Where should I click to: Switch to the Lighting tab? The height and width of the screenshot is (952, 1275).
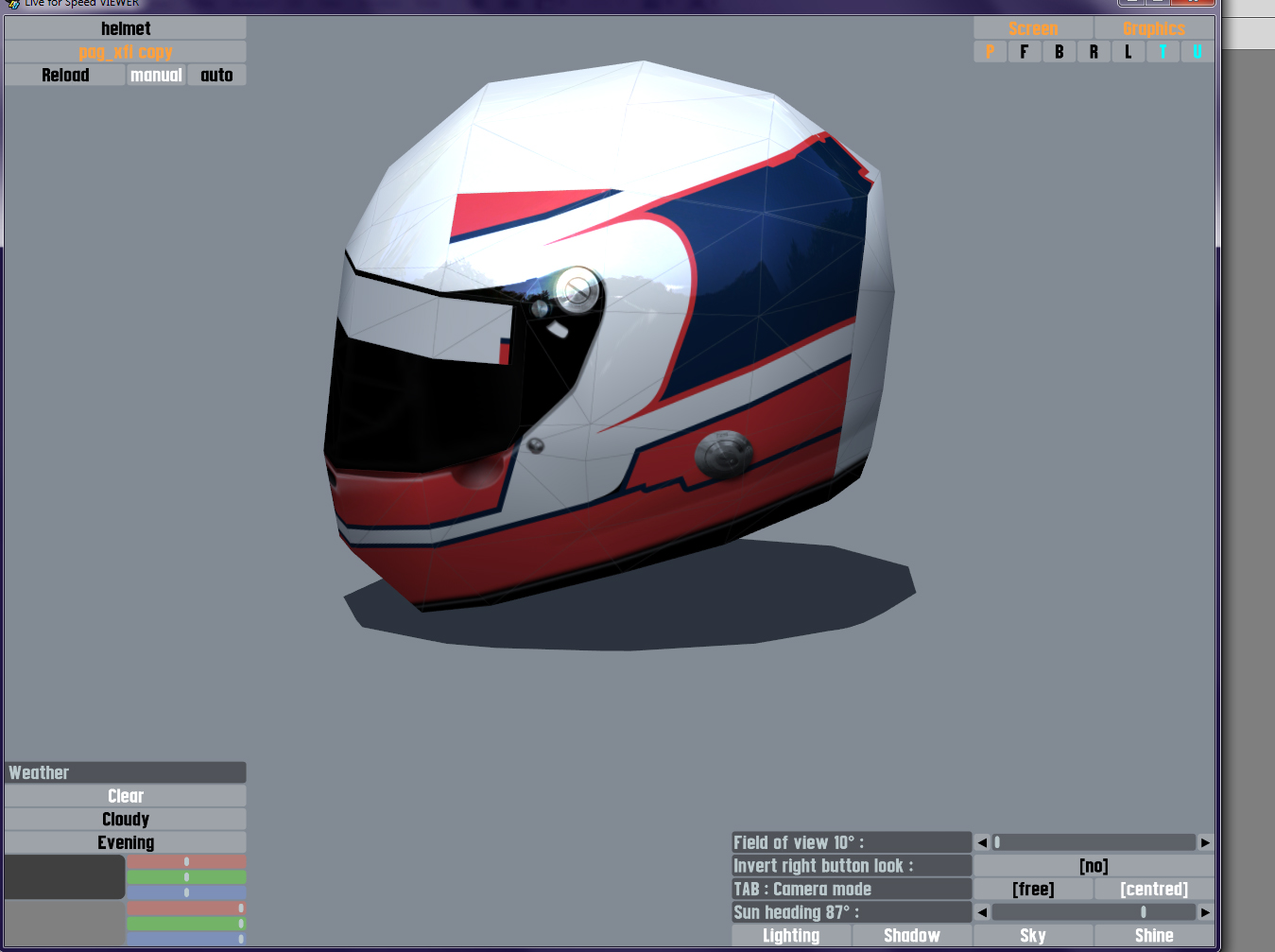tap(791, 935)
